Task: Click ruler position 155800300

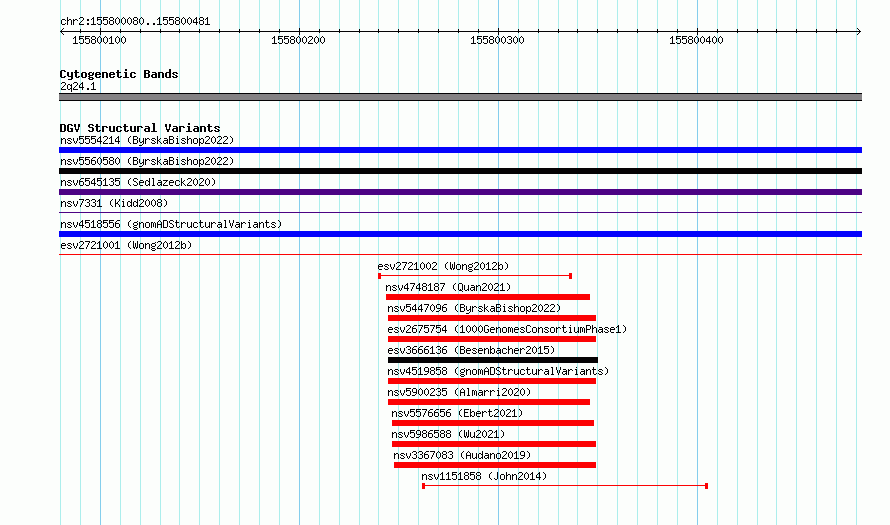Action: (x=497, y=40)
